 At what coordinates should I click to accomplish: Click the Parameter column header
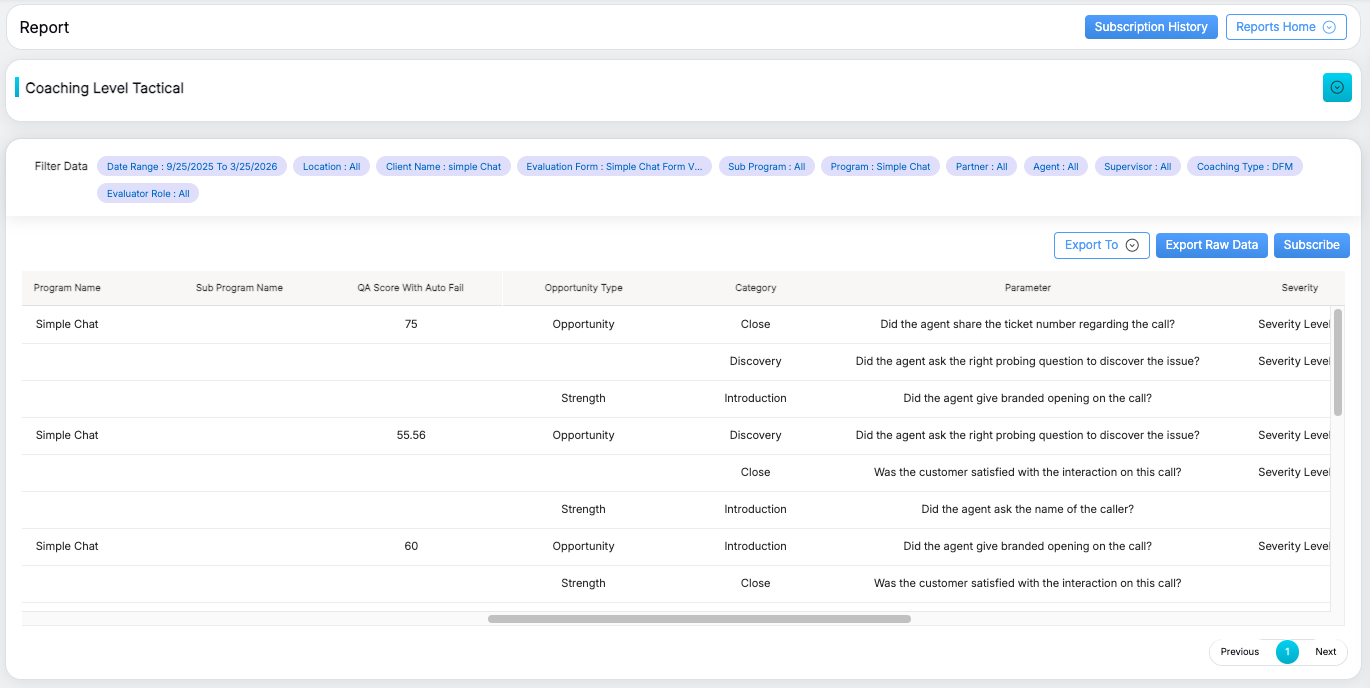click(1027, 288)
